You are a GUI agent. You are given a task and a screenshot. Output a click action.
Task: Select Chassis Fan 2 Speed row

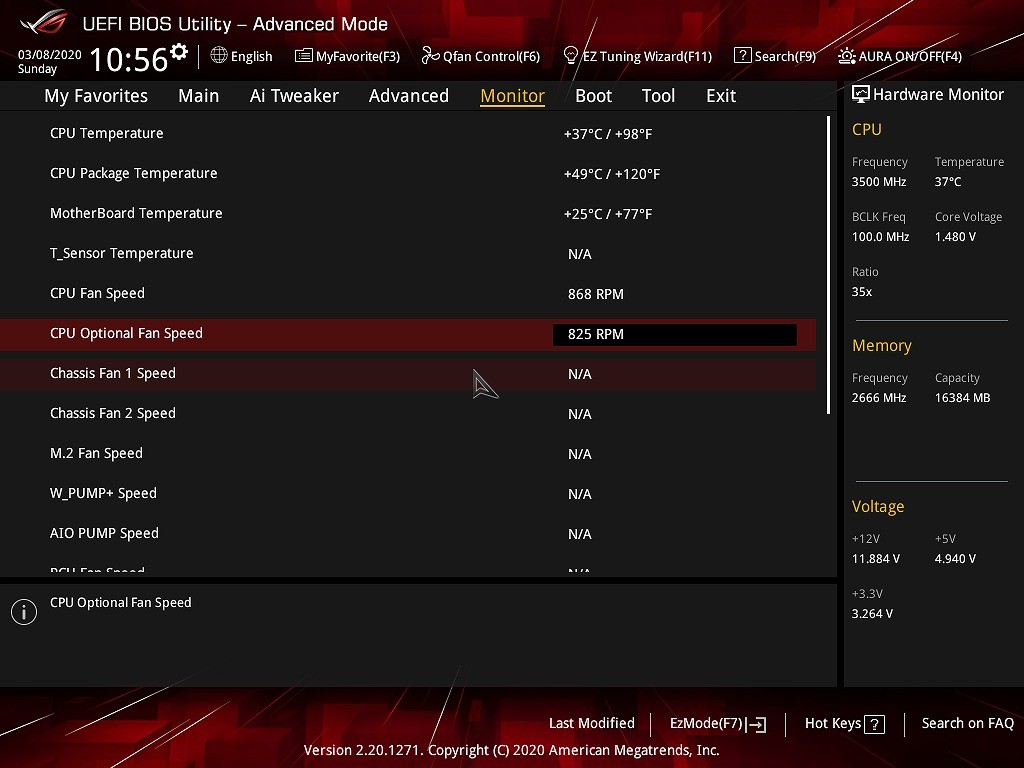[x=408, y=413]
